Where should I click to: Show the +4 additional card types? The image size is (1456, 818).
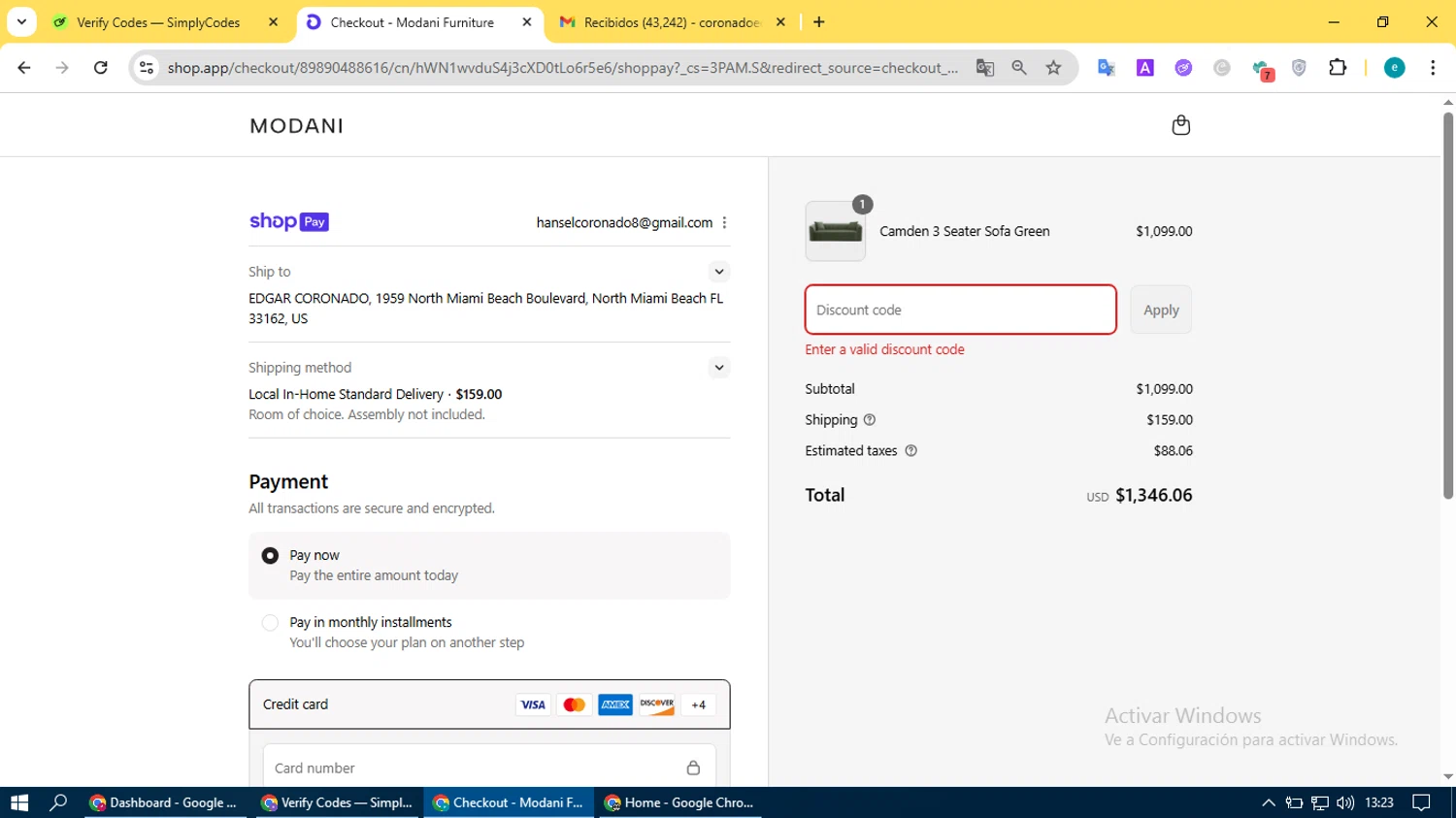point(699,704)
